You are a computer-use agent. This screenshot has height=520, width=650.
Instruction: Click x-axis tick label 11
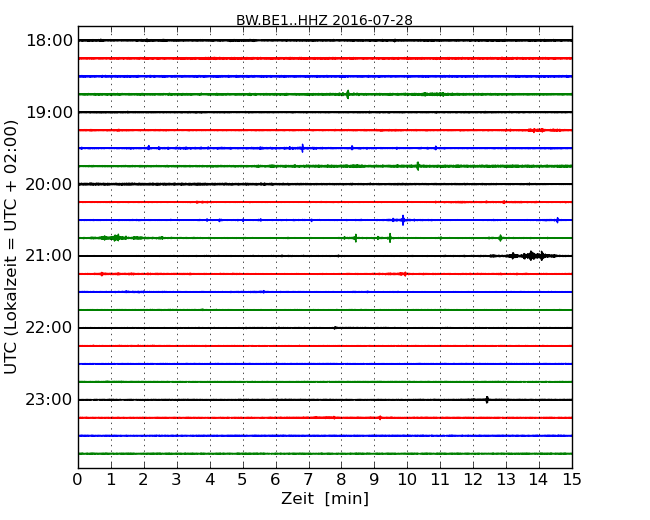pos(440,480)
